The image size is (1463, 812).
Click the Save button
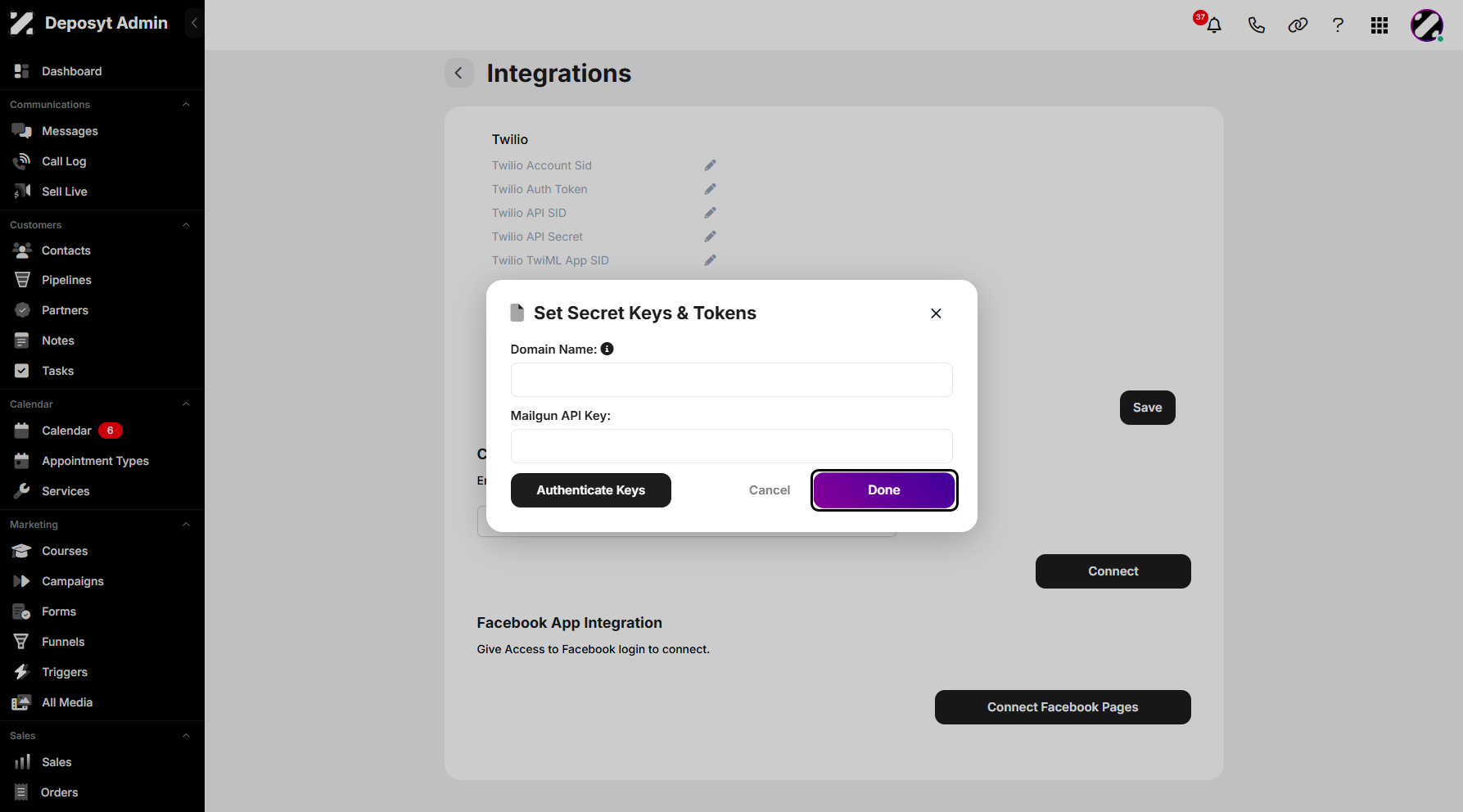(1148, 408)
